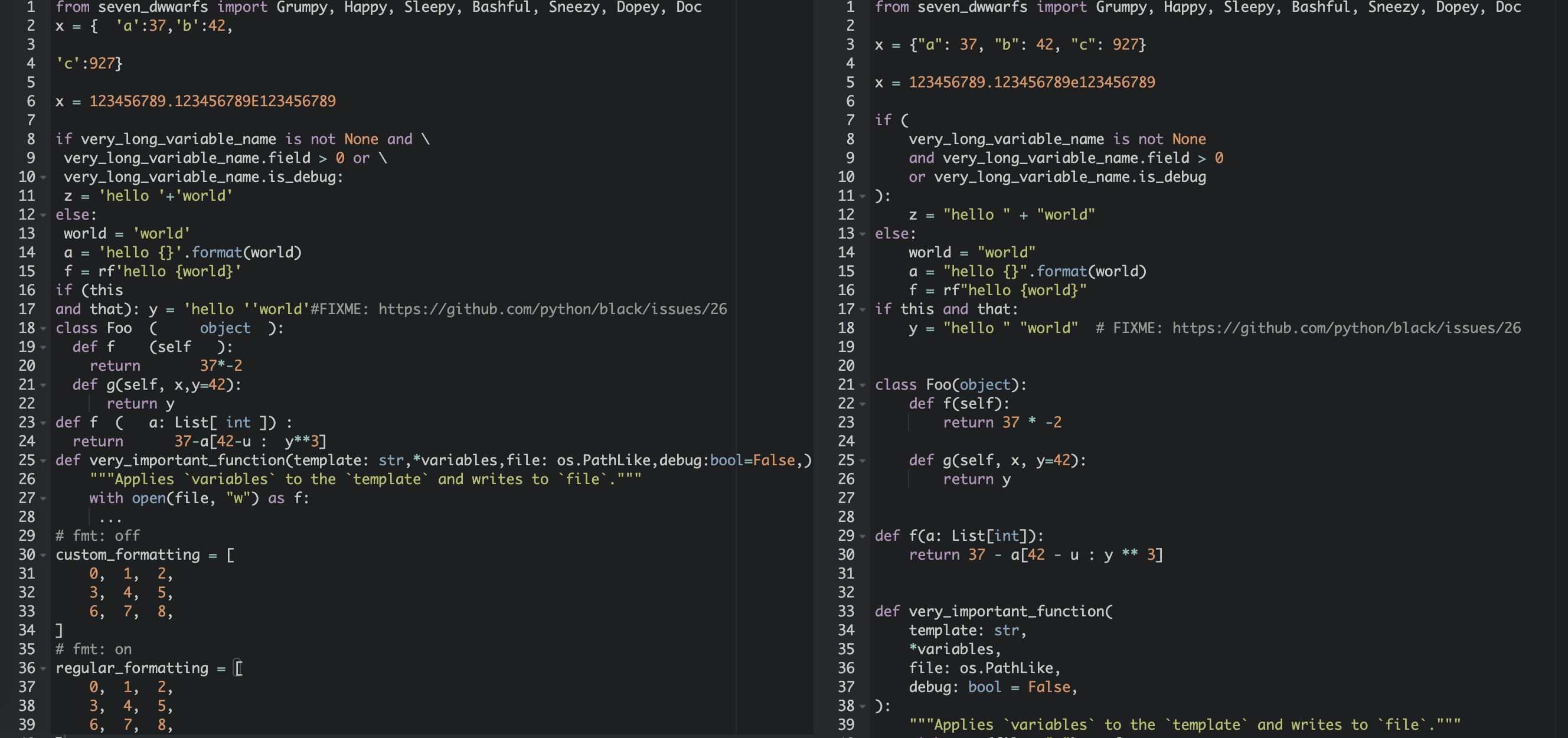Click '# fmt: off' comment in left pane

97,536
